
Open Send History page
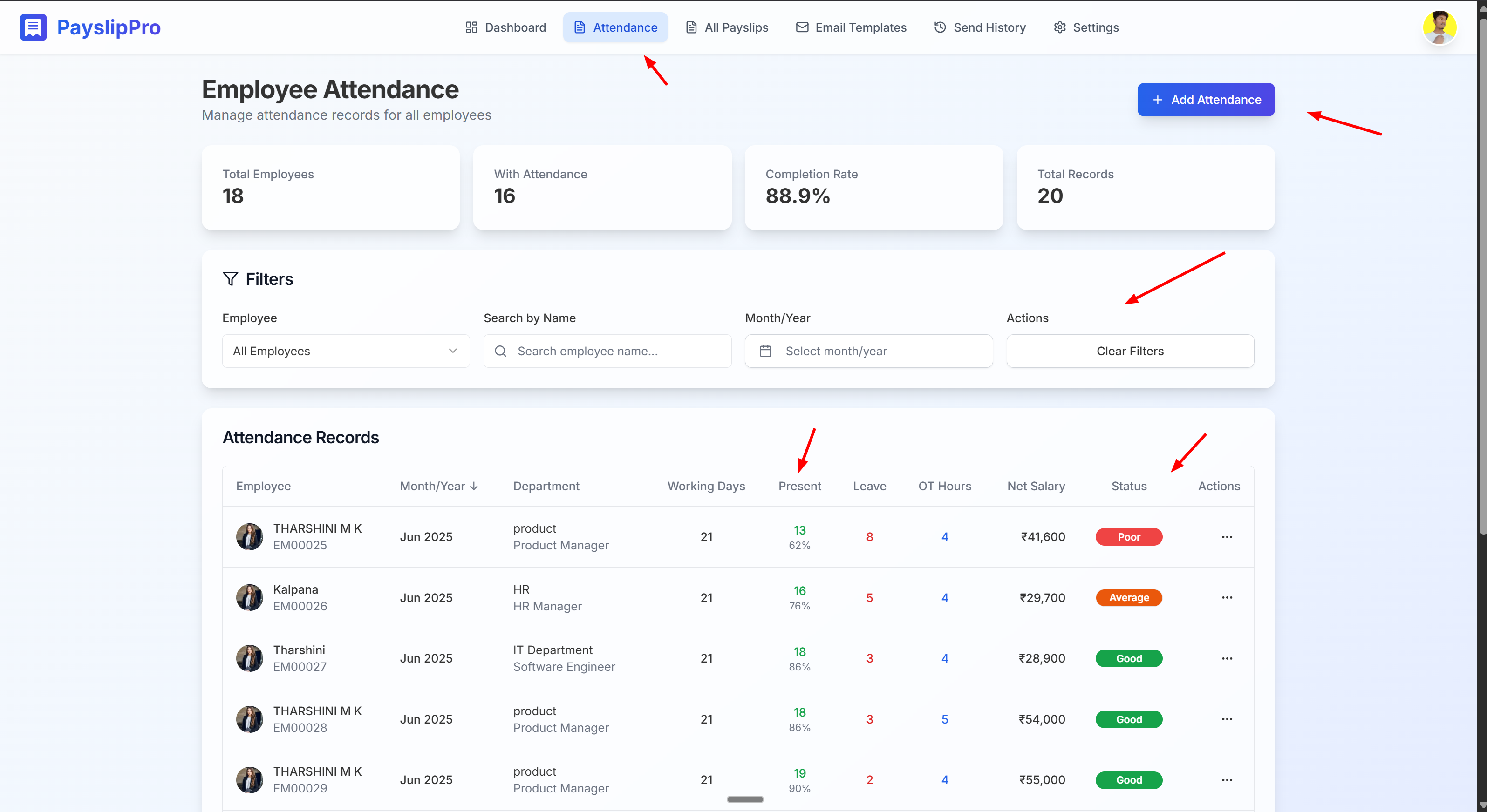[x=980, y=27]
